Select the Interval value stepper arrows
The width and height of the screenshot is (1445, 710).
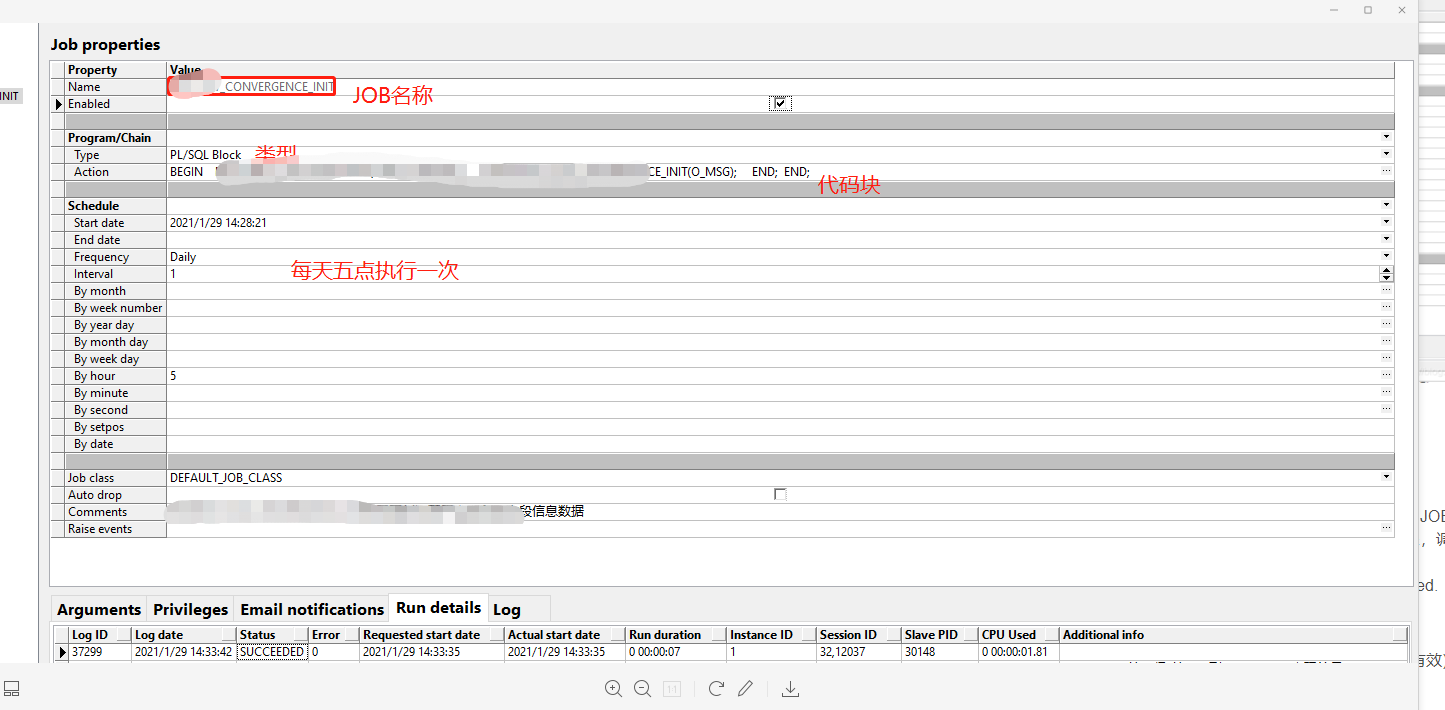click(1386, 273)
